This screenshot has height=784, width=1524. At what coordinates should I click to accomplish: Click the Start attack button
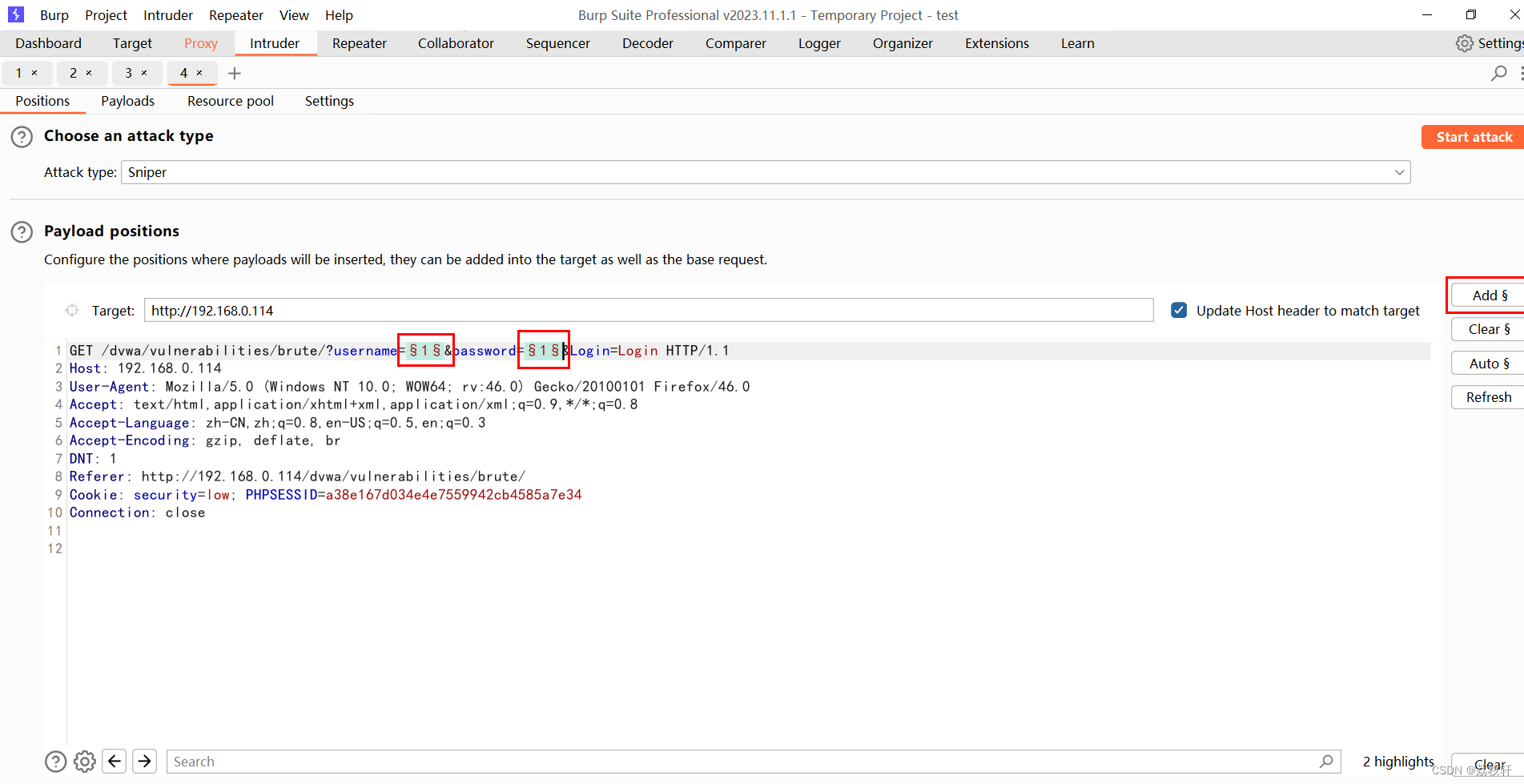(1474, 137)
